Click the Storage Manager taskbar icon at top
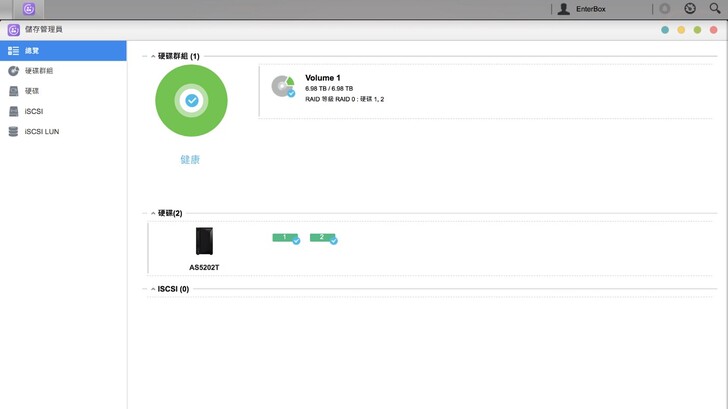 click(x=29, y=9)
